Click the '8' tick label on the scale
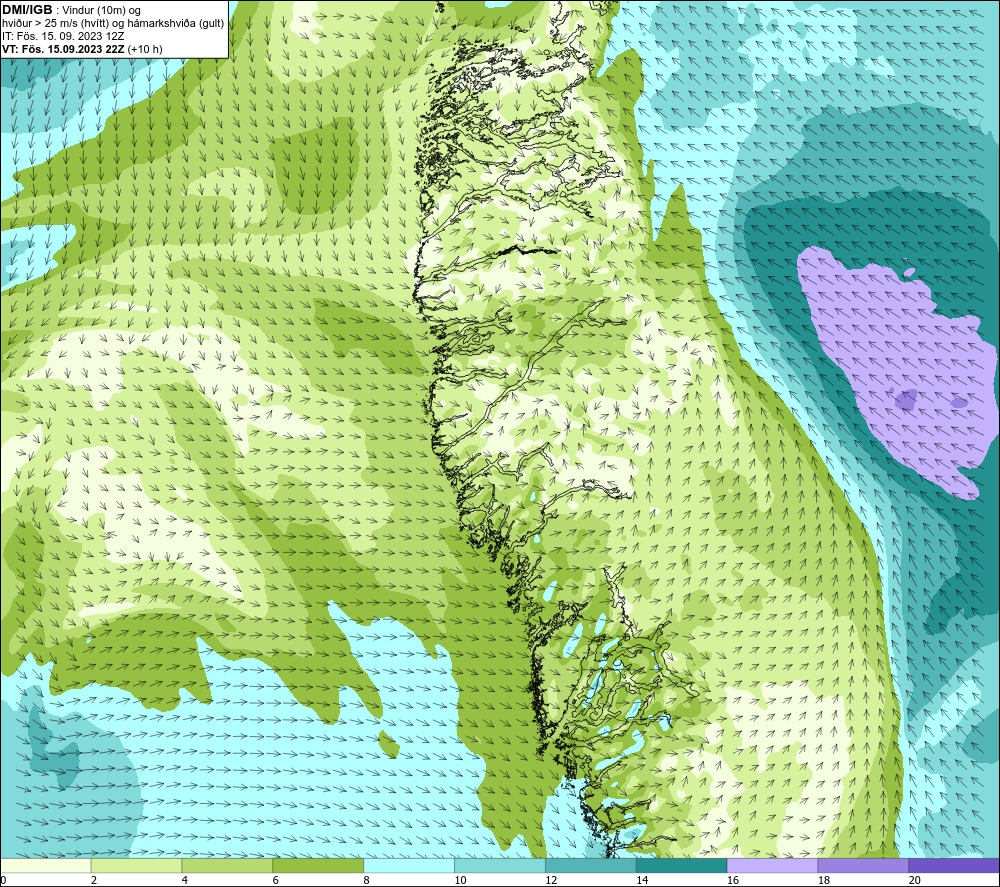Image resolution: width=1000 pixels, height=887 pixels. (x=366, y=880)
